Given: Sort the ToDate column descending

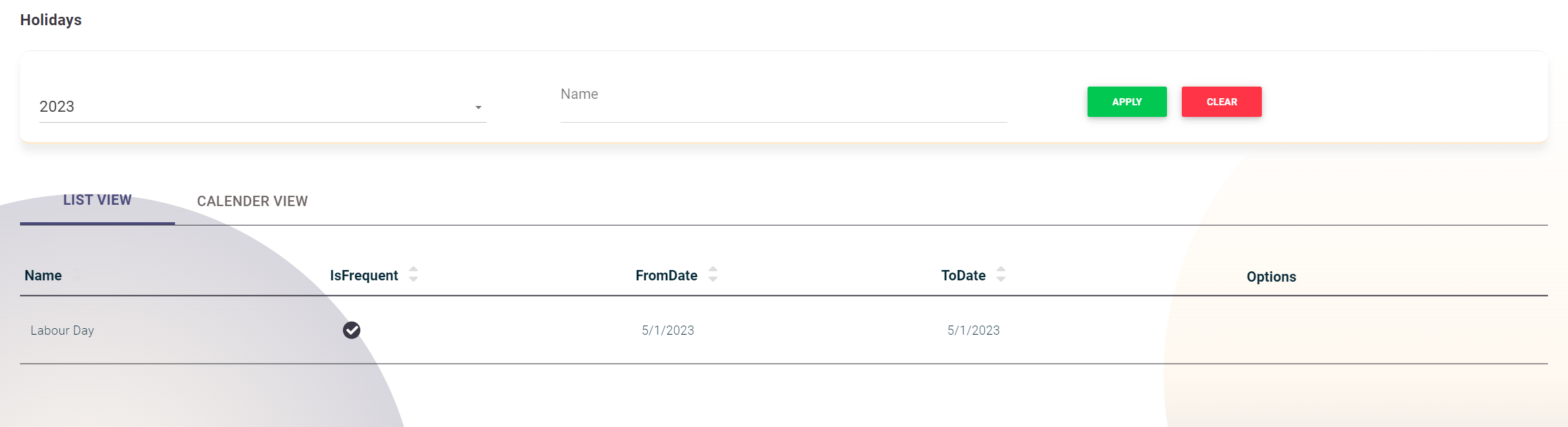Looking at the screenshot, I should tap(1000, 279).
